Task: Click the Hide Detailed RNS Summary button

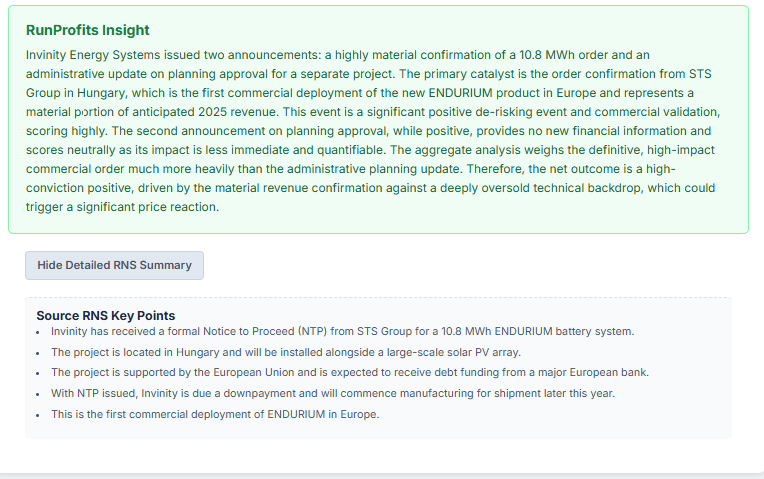Action: pyautogui.click(x=115, y=266)
